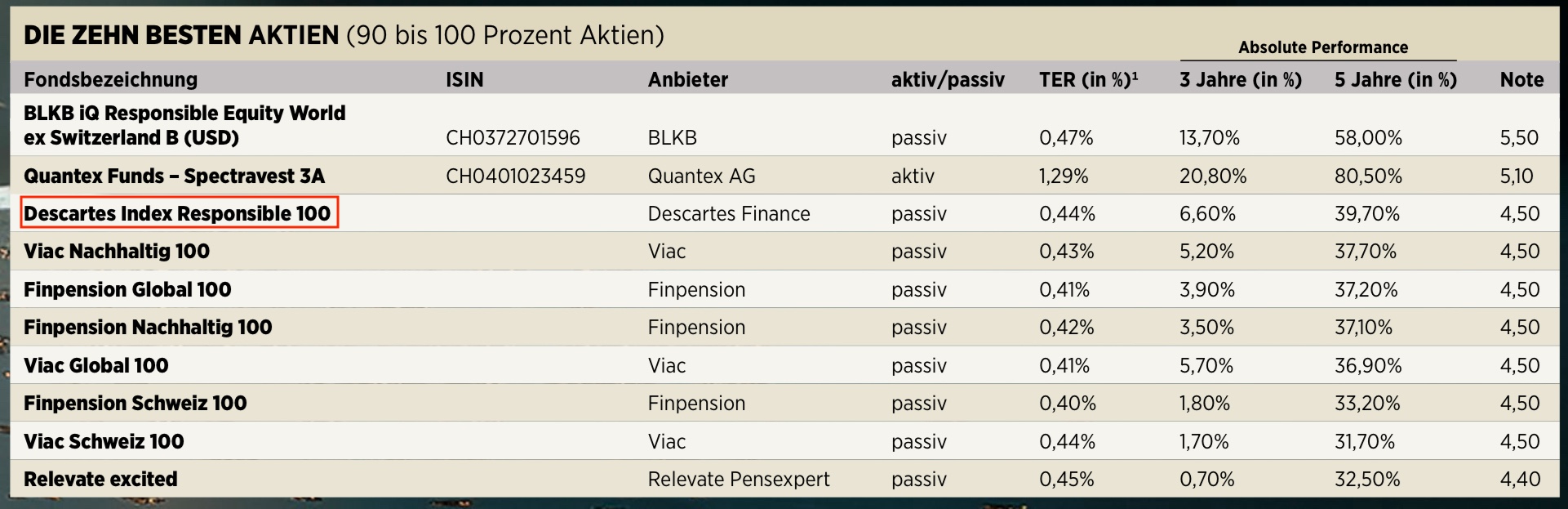Screen dimensions: 1568x509
Task: Click the Relevate Pensexpert provider cell
Action: [739, 479]
